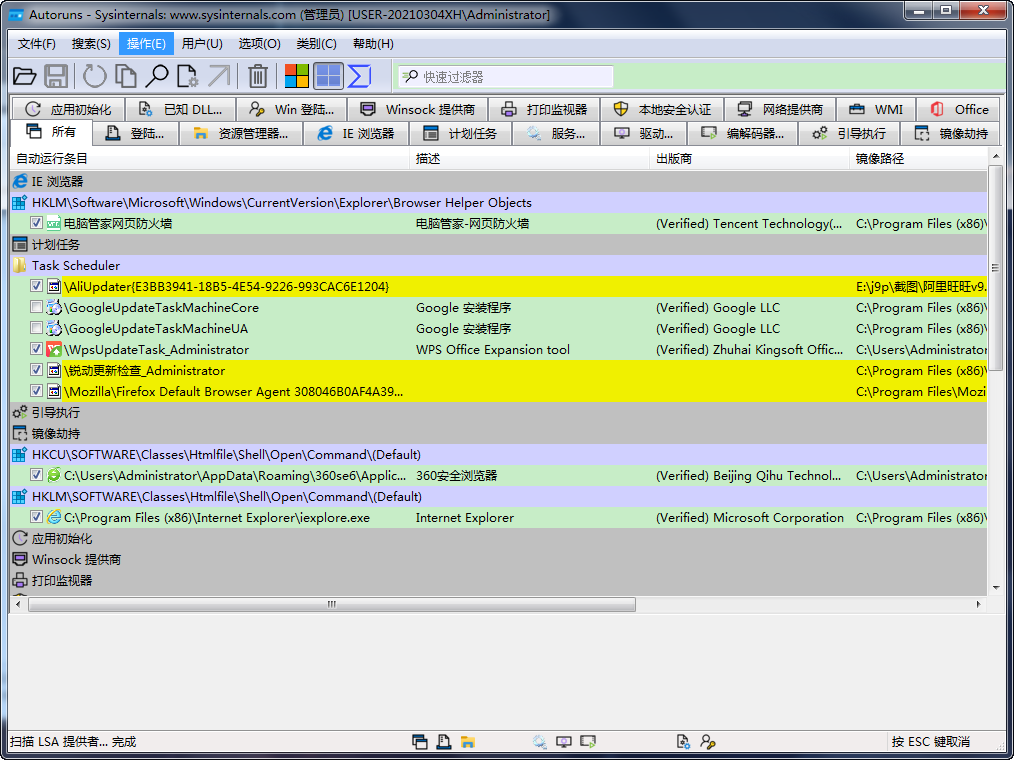The height and width of the screenshot is (760, 1014).
Task: Select the Task Scheduler group row
Action: click(499, 265)
